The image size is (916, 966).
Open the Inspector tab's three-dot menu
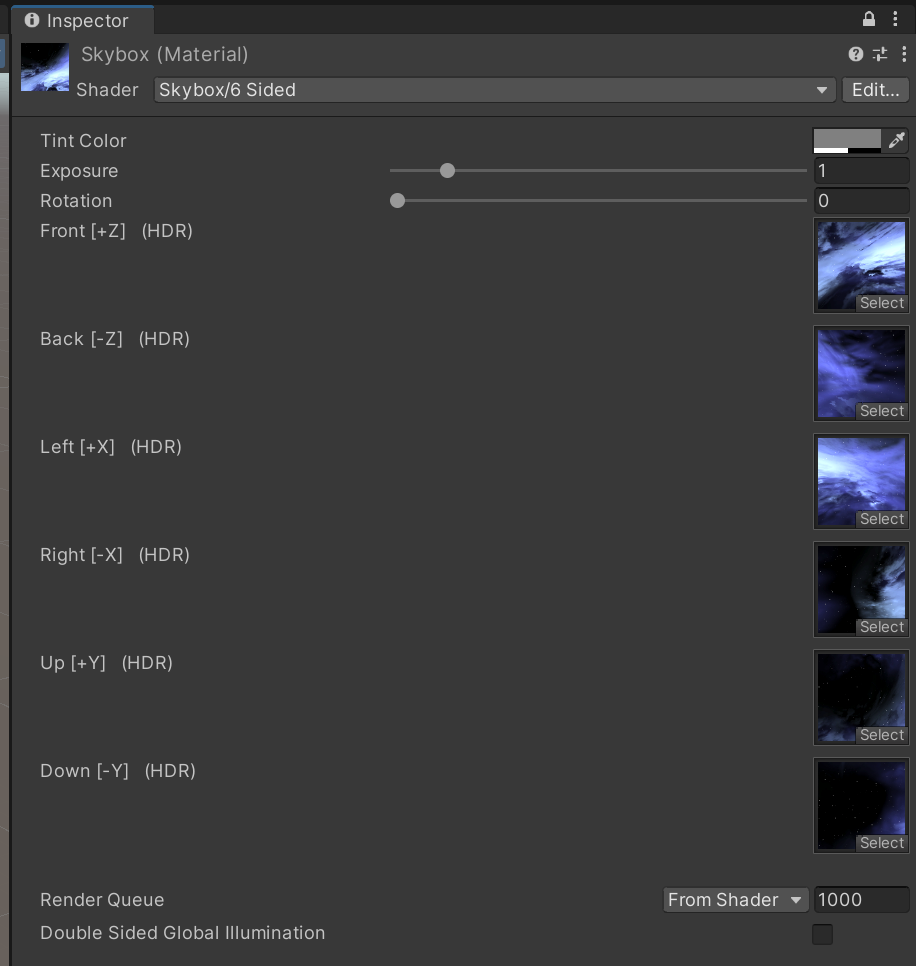click(895, 19)
